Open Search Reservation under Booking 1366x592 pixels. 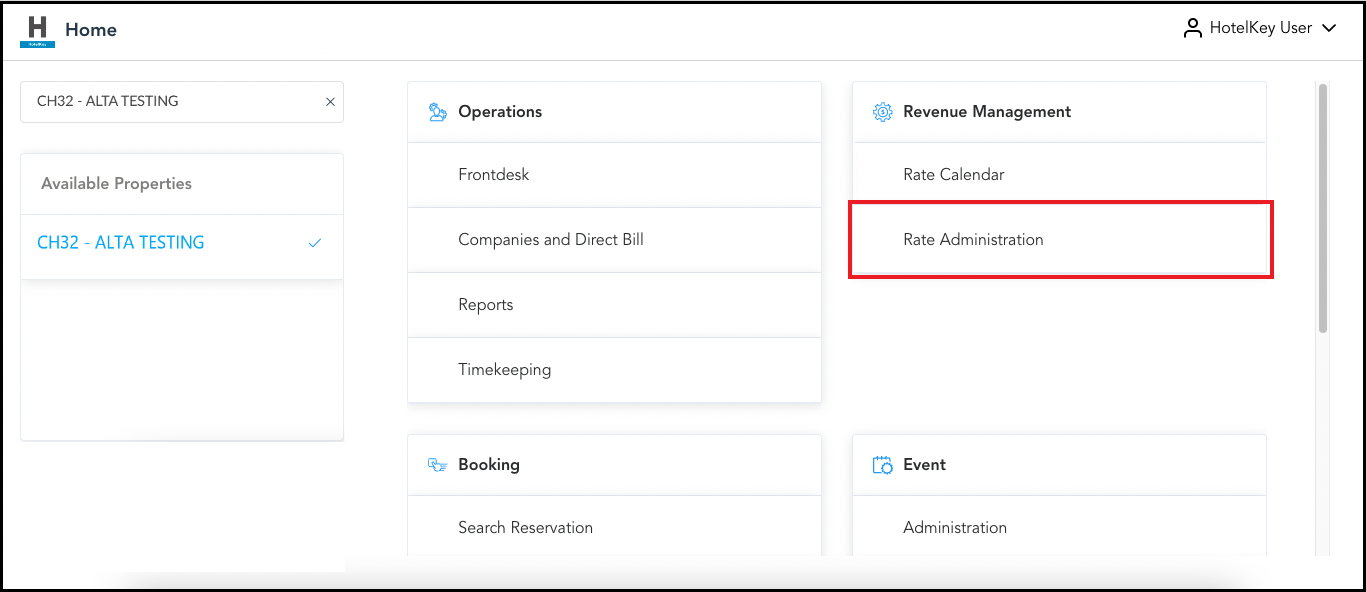coord(525,527)
